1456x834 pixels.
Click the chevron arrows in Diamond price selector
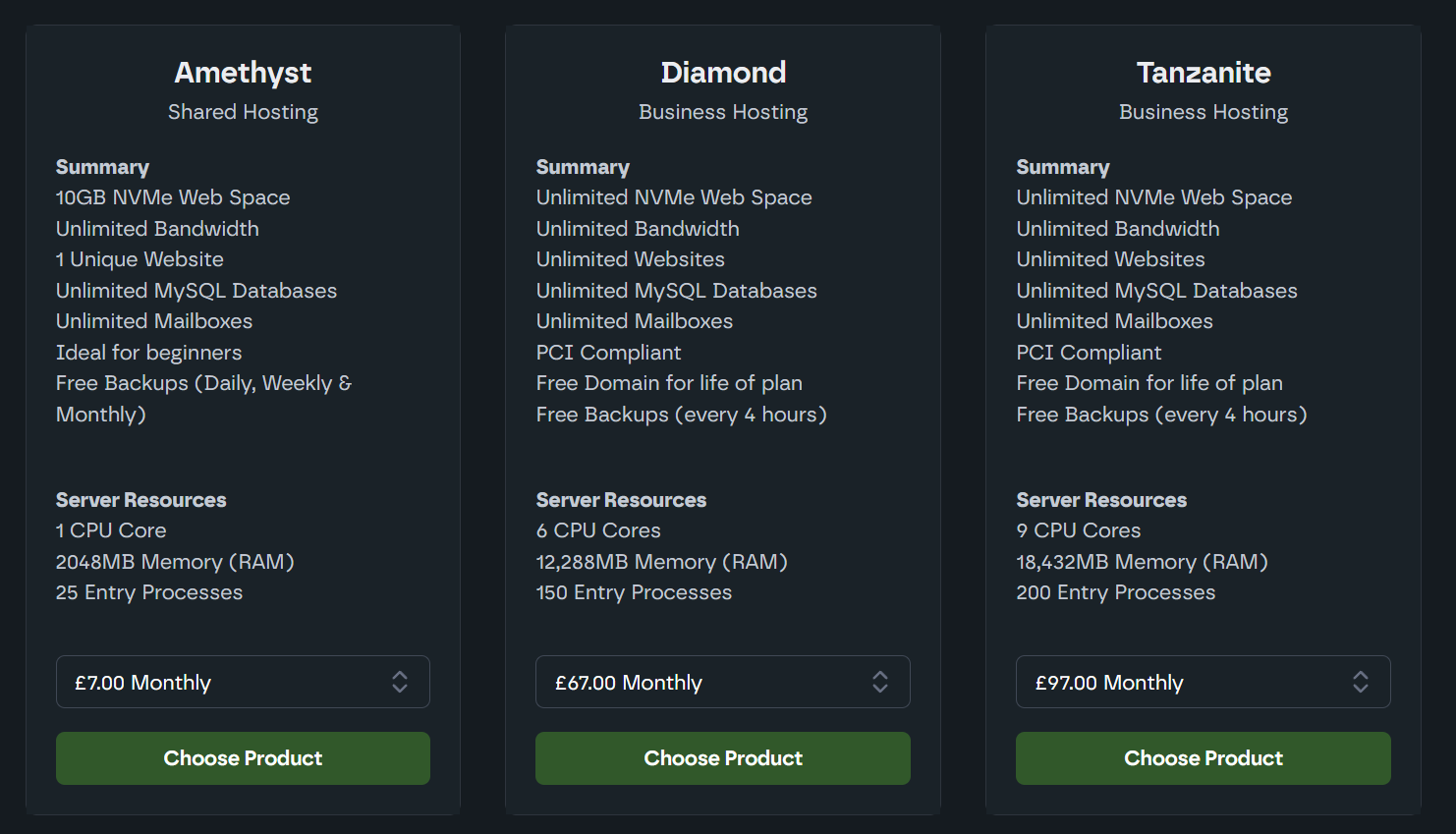click(880, 682)
